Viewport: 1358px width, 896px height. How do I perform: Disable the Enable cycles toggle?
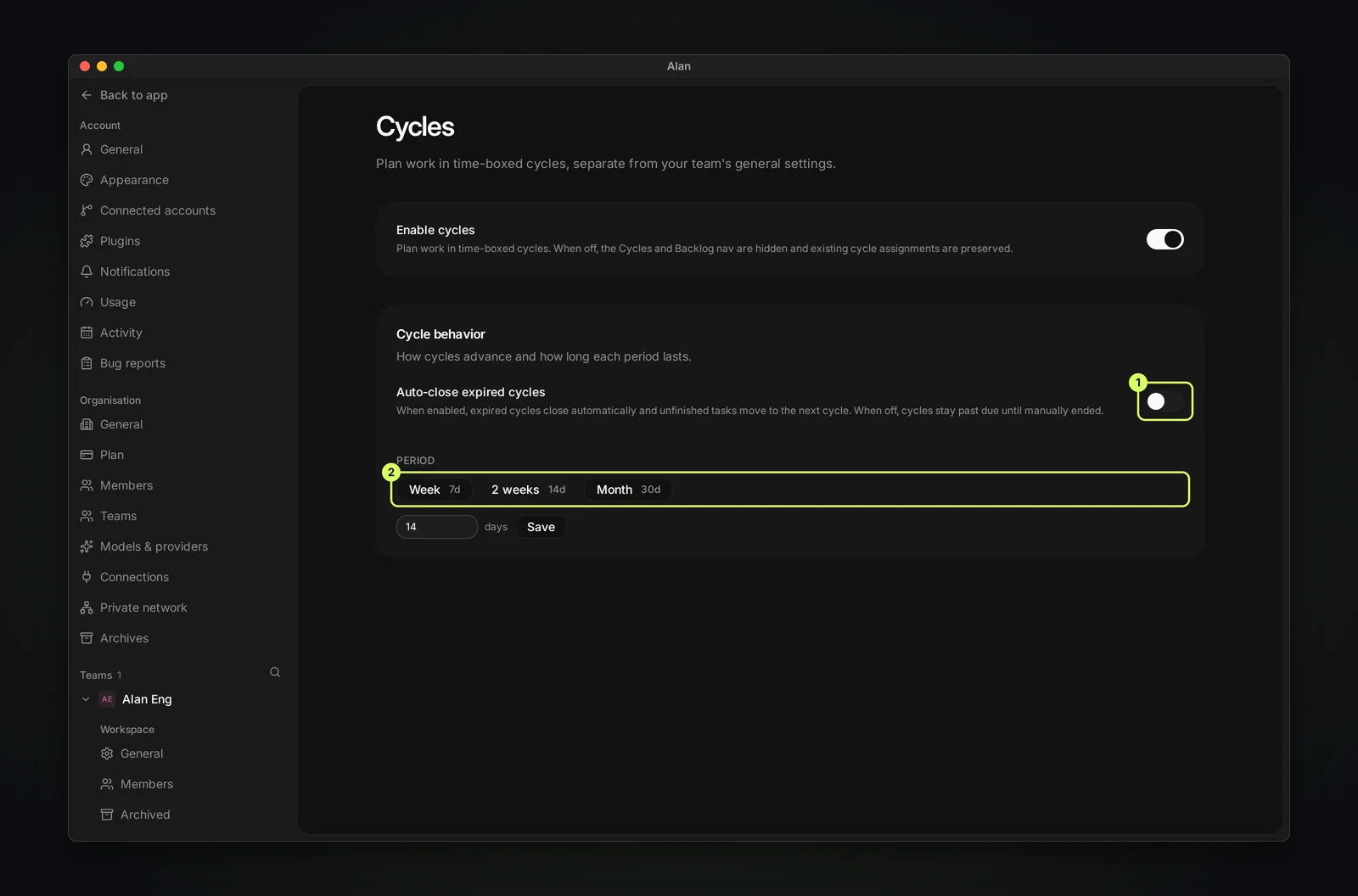pyautogui.click(x=1164, y=239)
